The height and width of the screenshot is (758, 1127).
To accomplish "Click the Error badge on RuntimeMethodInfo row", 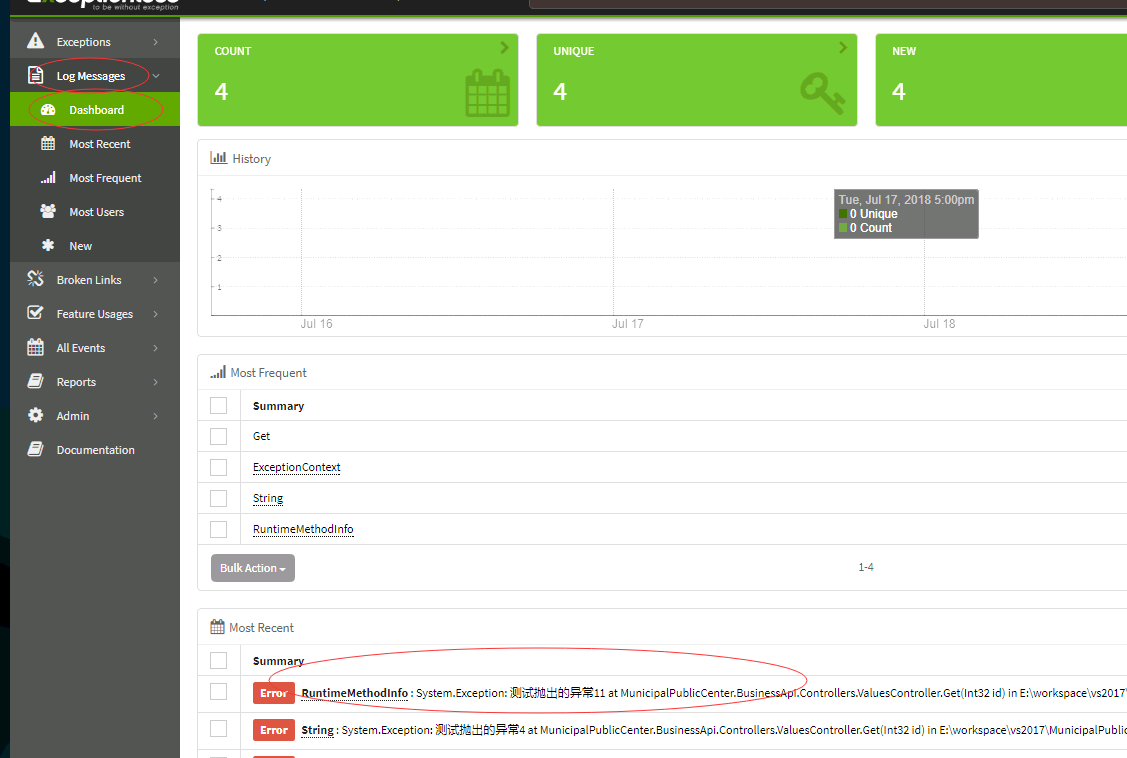I will [274, 693].
